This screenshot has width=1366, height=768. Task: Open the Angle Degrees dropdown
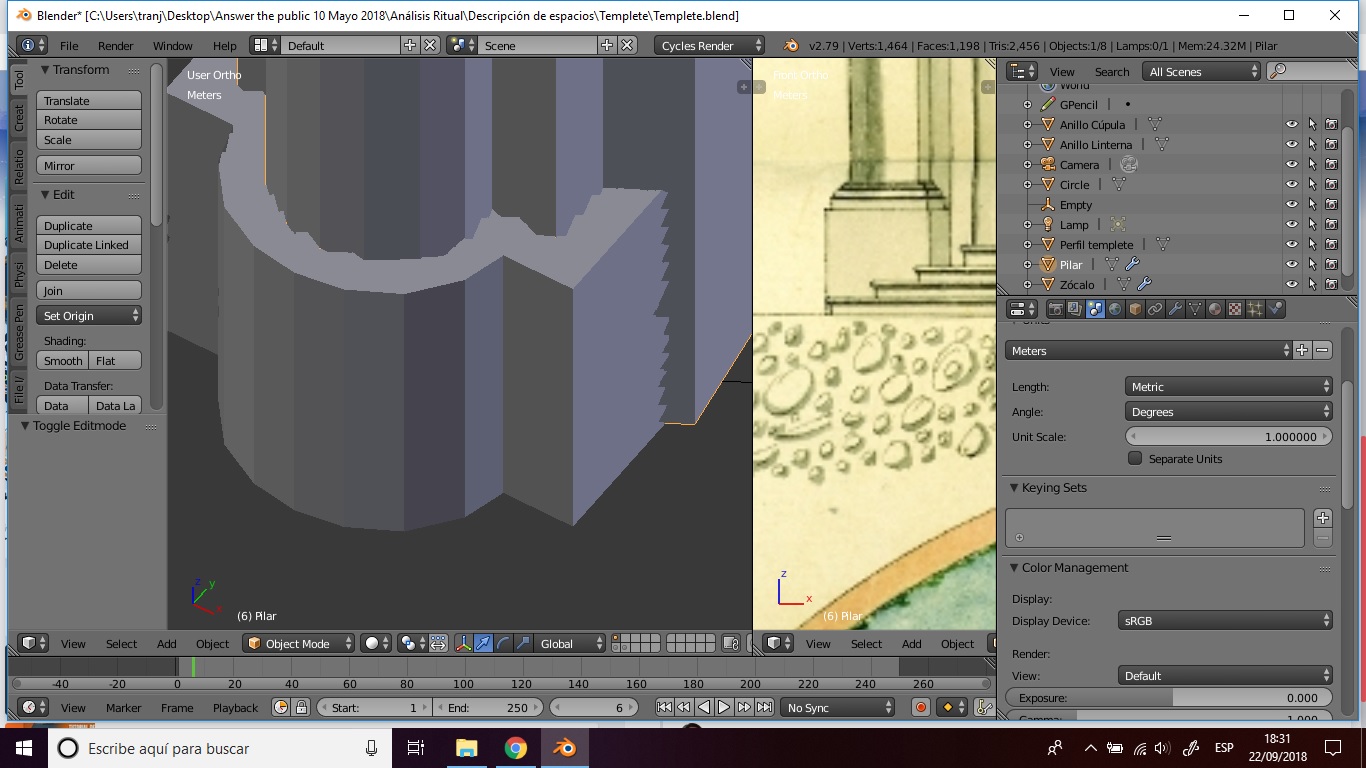click(1229, 411)
